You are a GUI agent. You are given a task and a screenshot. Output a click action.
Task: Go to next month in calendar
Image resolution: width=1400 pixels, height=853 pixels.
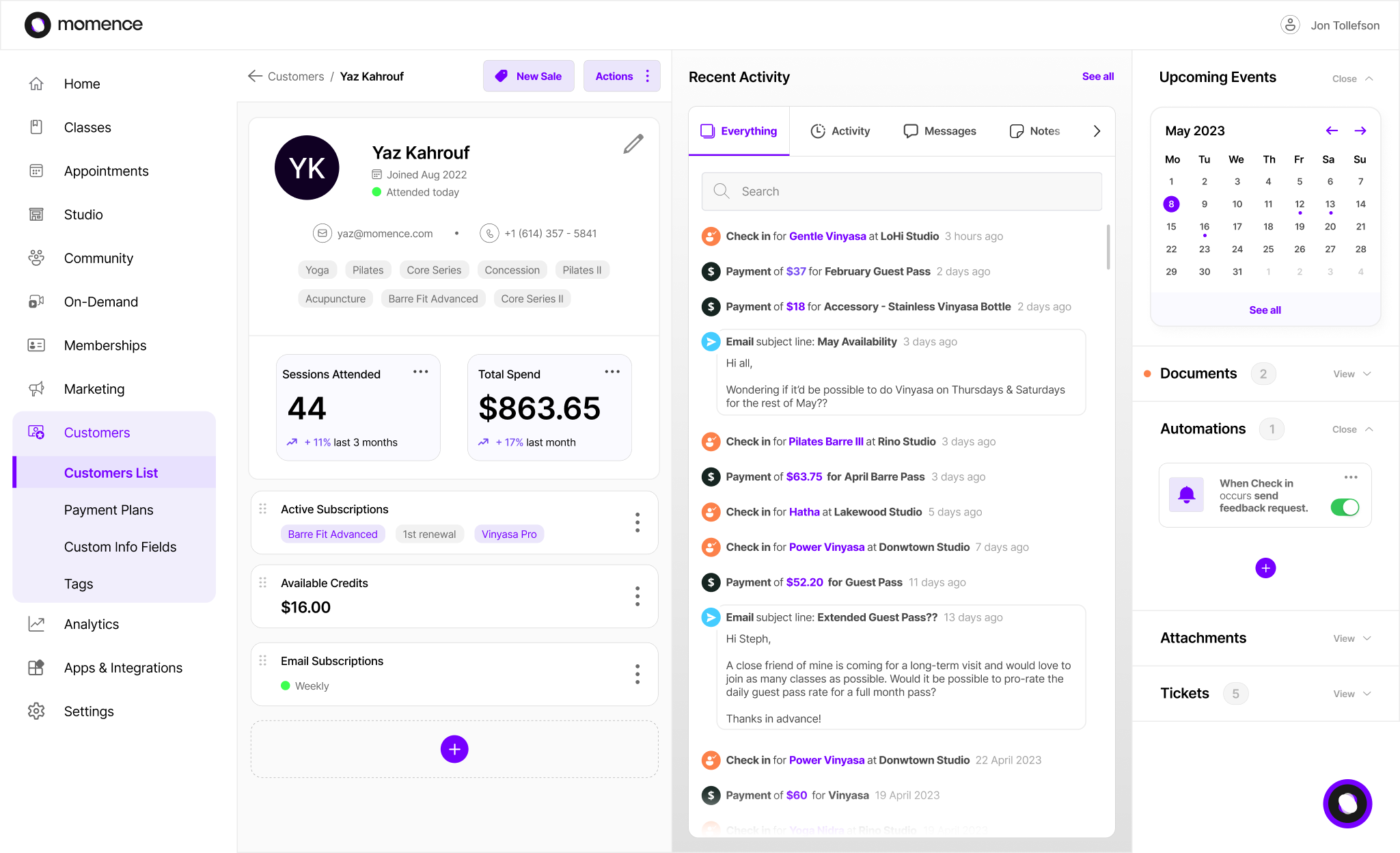[1360, 131]
